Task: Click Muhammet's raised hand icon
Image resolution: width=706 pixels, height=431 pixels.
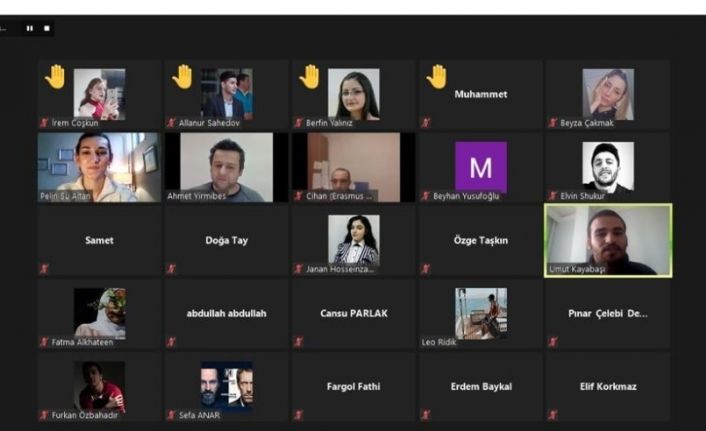Action: pyautogui.click(x=437, y=77)
